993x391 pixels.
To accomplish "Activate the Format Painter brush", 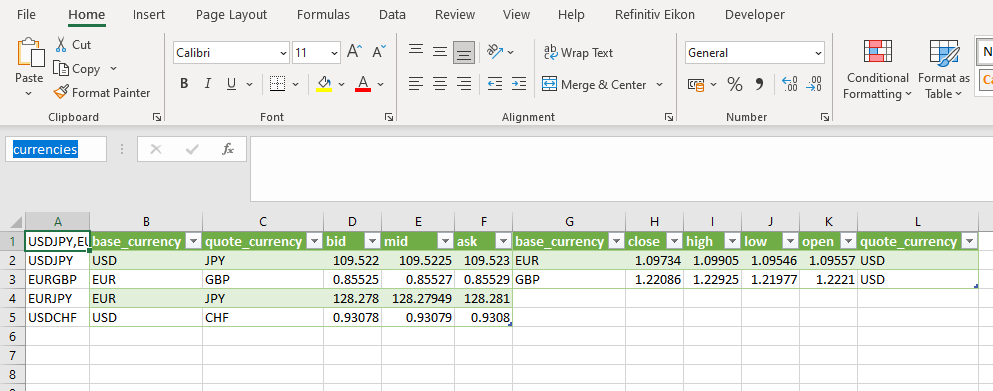I will coord(61,93).
